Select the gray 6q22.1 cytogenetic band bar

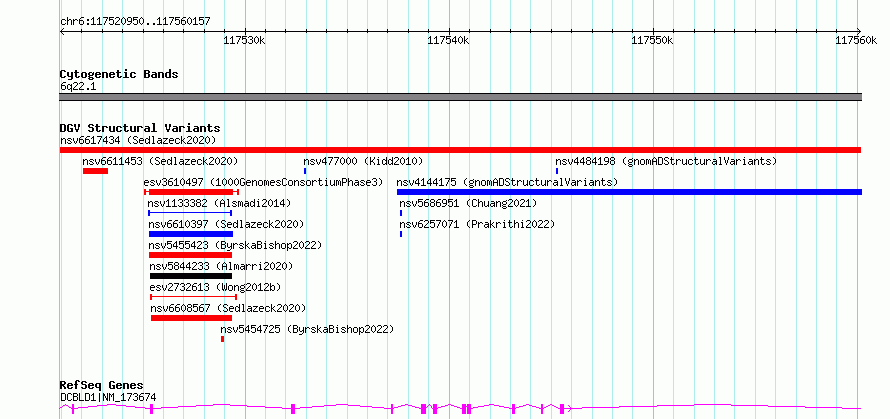pos(460,97)
